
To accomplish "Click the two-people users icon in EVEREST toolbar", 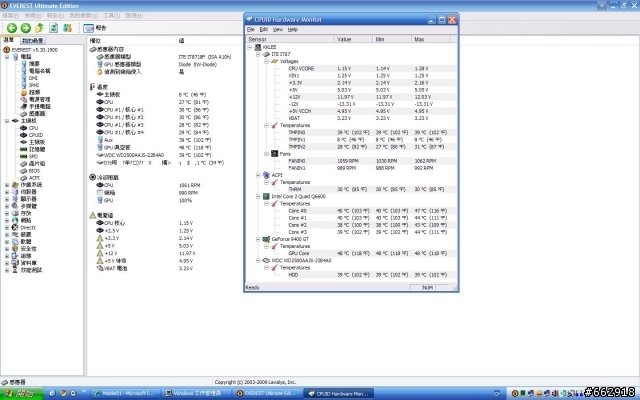I will click(67, 28).
